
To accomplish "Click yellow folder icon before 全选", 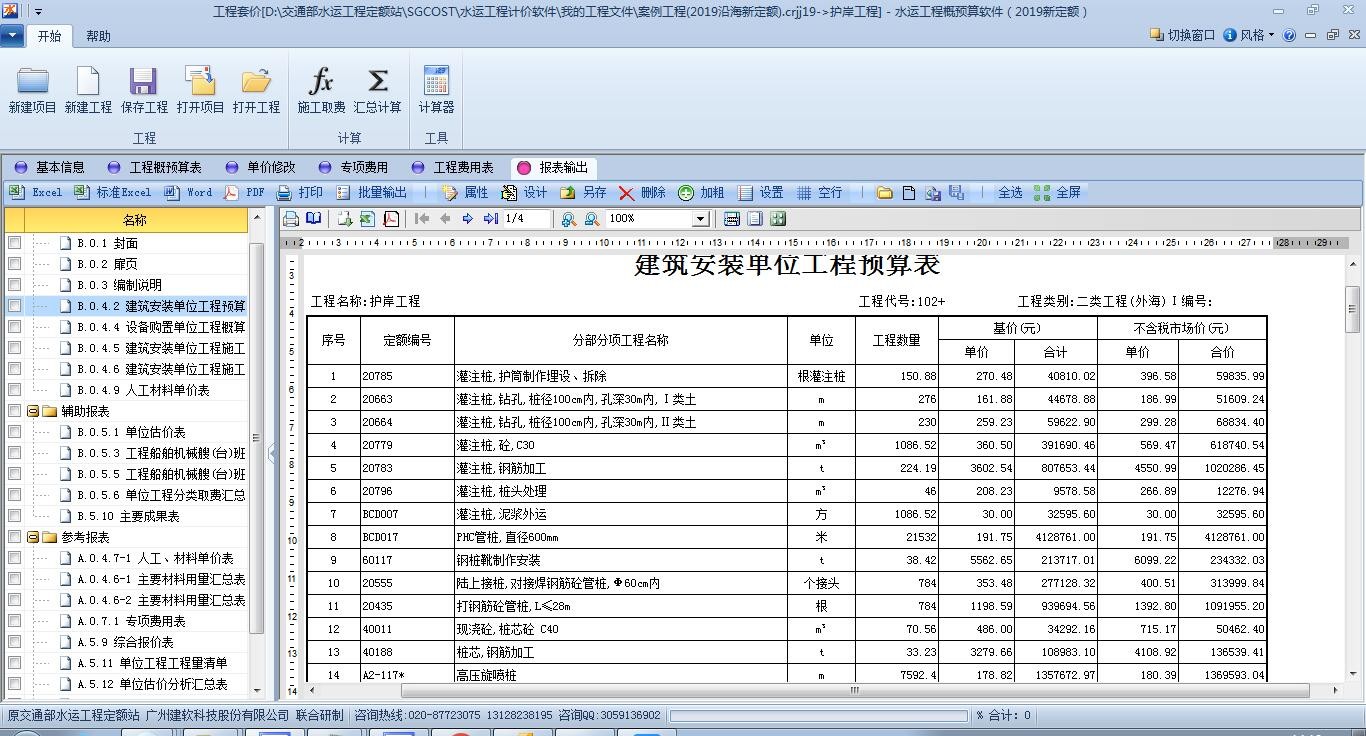I will [885, 193].
